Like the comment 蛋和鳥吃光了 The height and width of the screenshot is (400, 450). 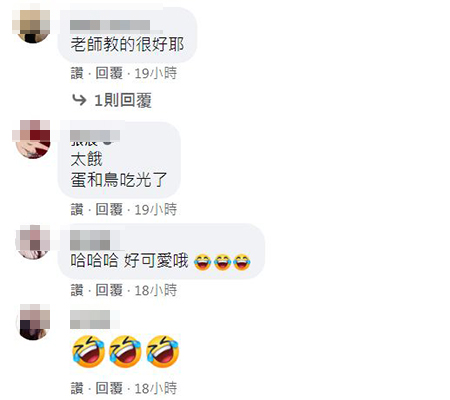tap(77, 210)
